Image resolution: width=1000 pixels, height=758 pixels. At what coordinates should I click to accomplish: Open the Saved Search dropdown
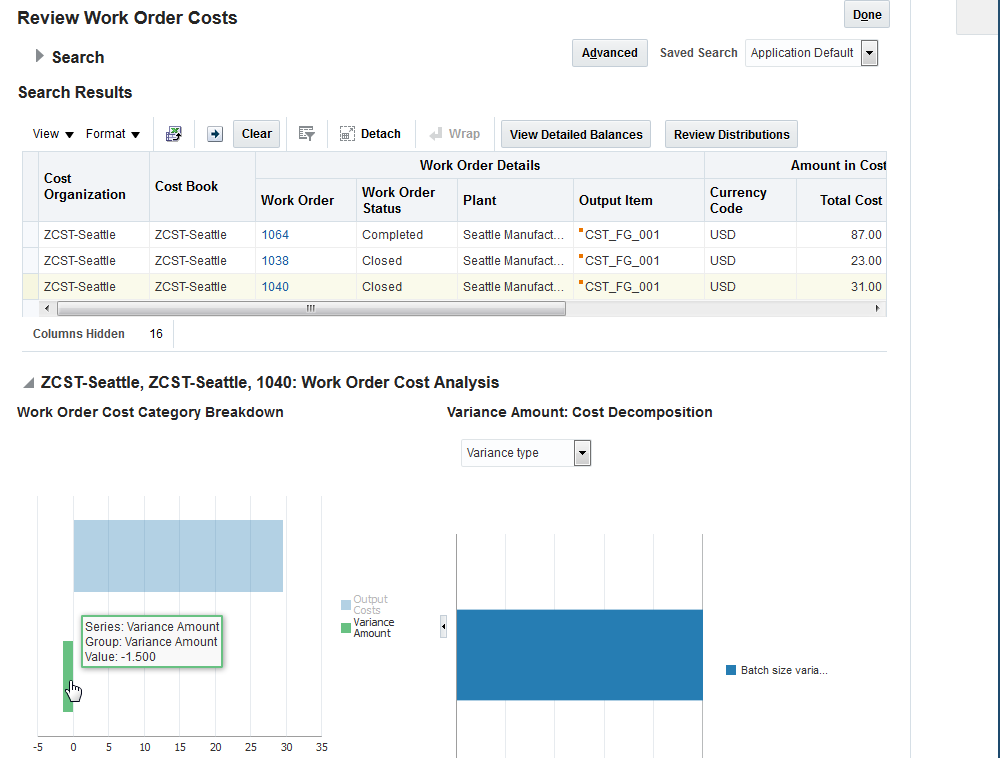tap(868, 53)
